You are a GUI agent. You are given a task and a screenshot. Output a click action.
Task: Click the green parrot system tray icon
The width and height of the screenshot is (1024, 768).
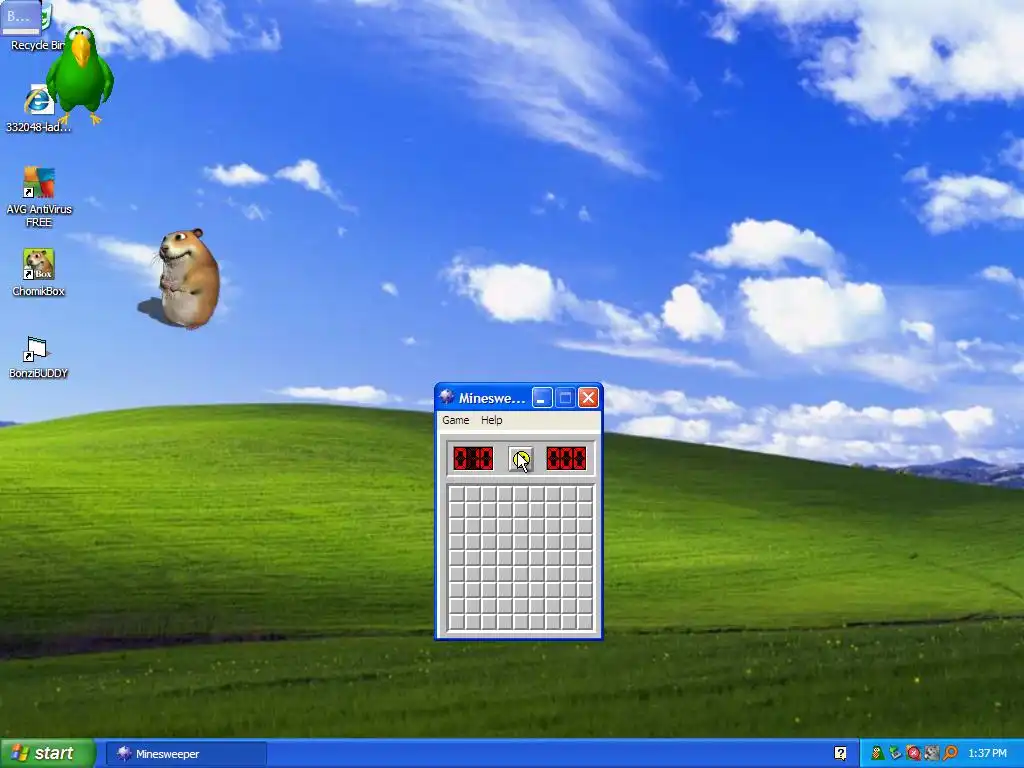(877, 754)
